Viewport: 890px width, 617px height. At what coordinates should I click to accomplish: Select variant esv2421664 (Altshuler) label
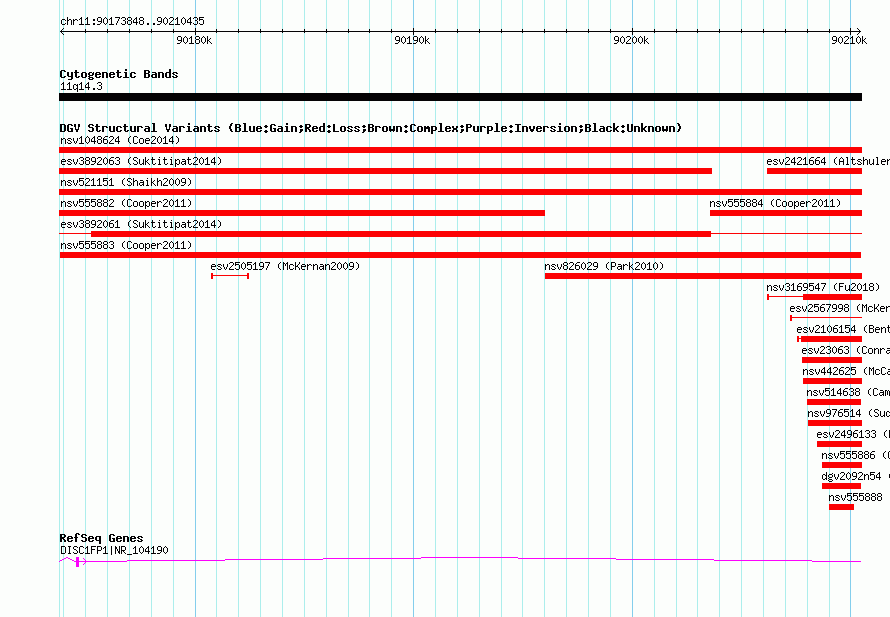click(828, 161)
